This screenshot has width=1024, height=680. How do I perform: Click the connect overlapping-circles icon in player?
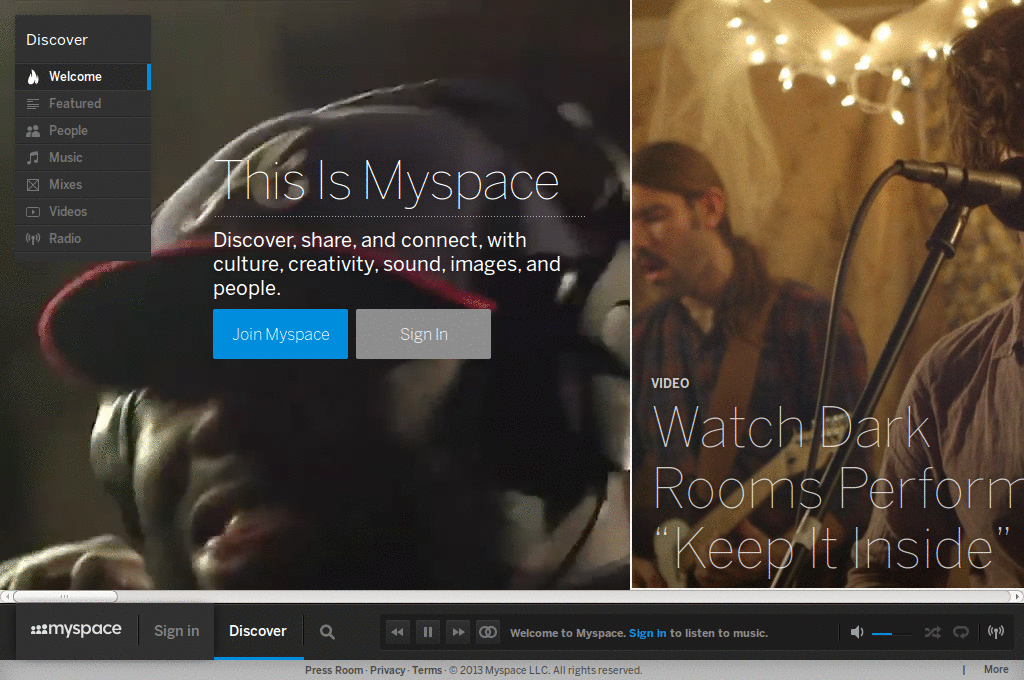pos(488,632)
